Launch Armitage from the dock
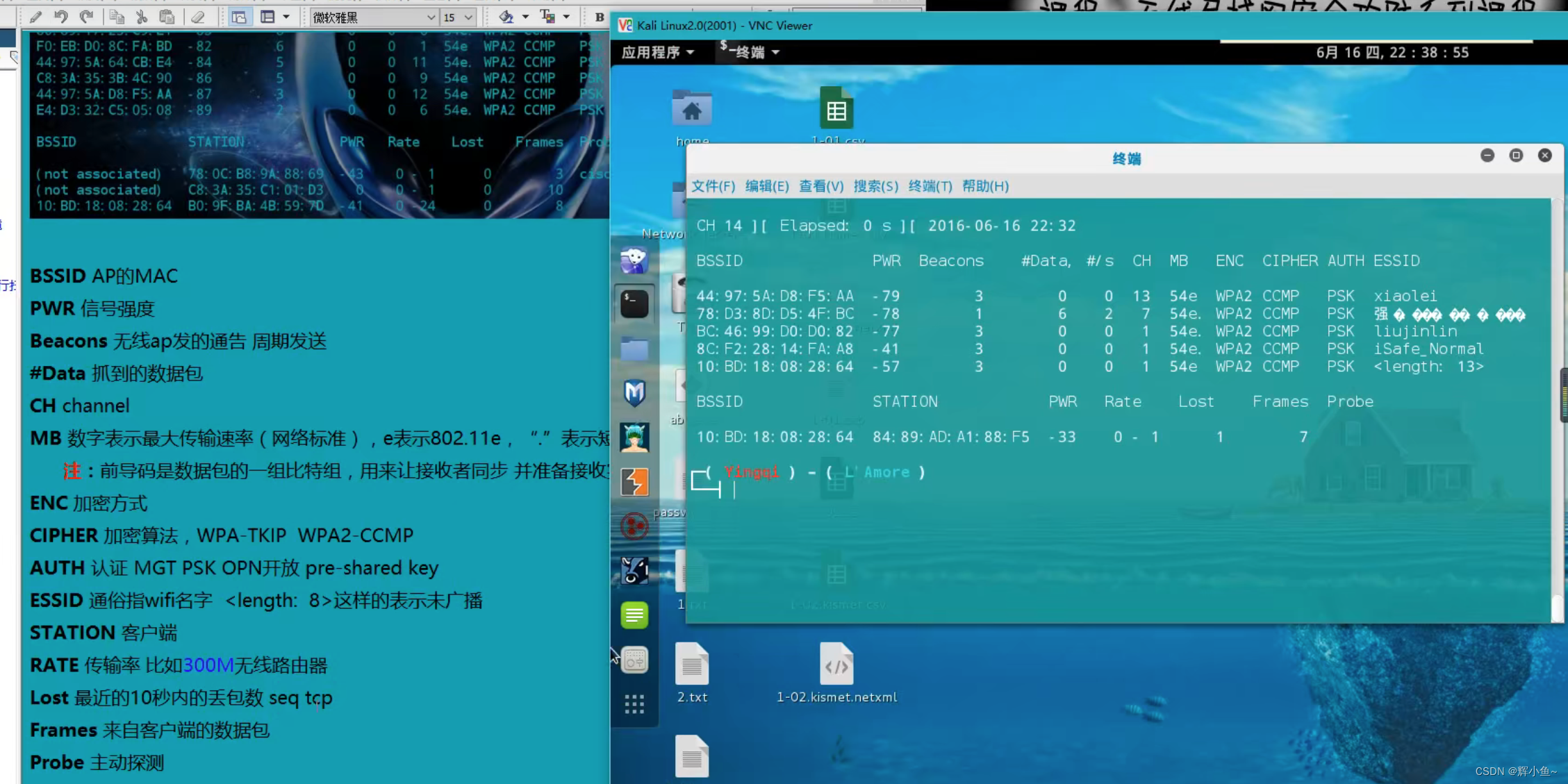The width and height of the screenshot is (1568, 784). point(634,437)
